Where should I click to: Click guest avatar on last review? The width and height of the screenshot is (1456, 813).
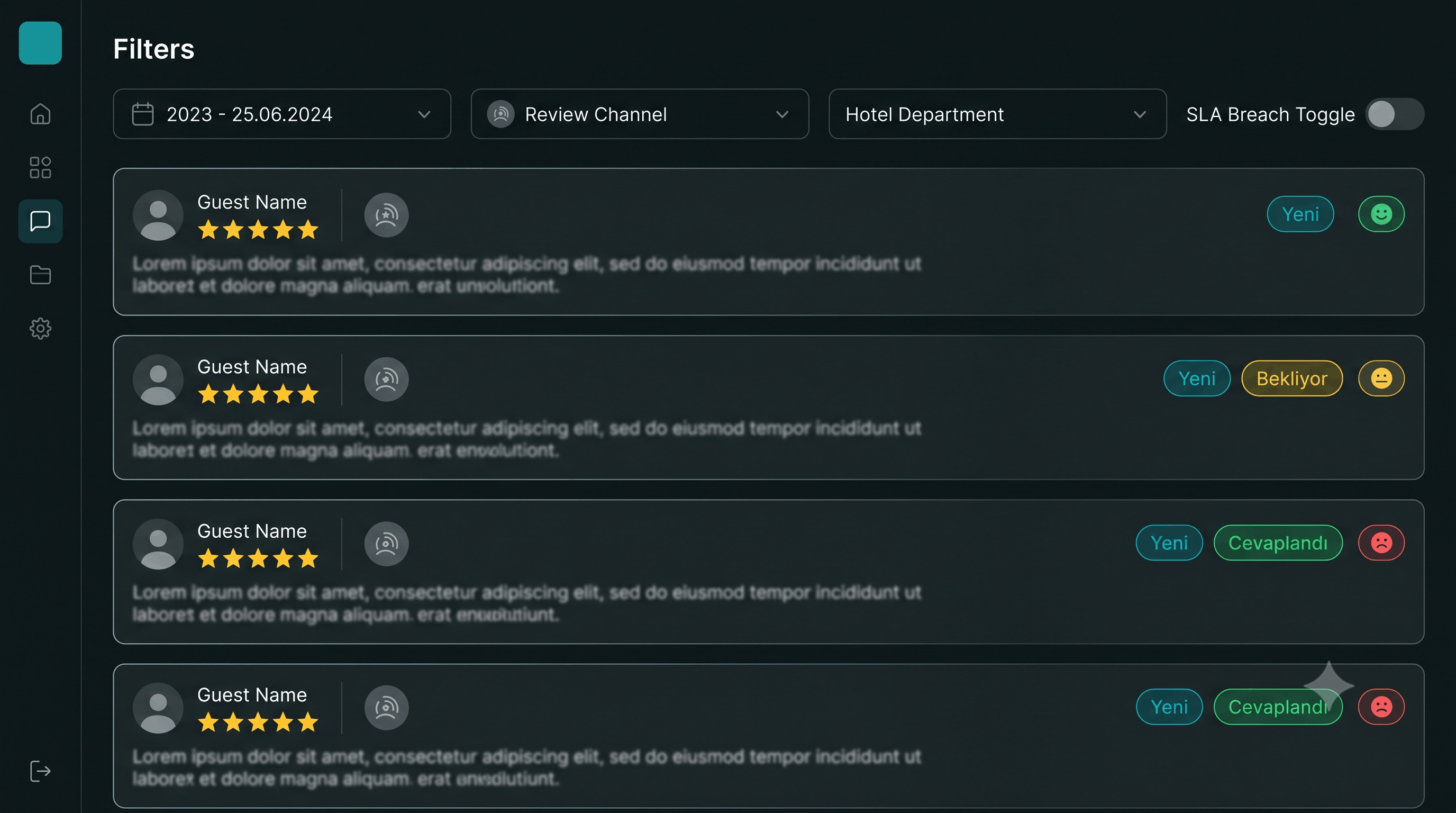click(x=158, y=708)
